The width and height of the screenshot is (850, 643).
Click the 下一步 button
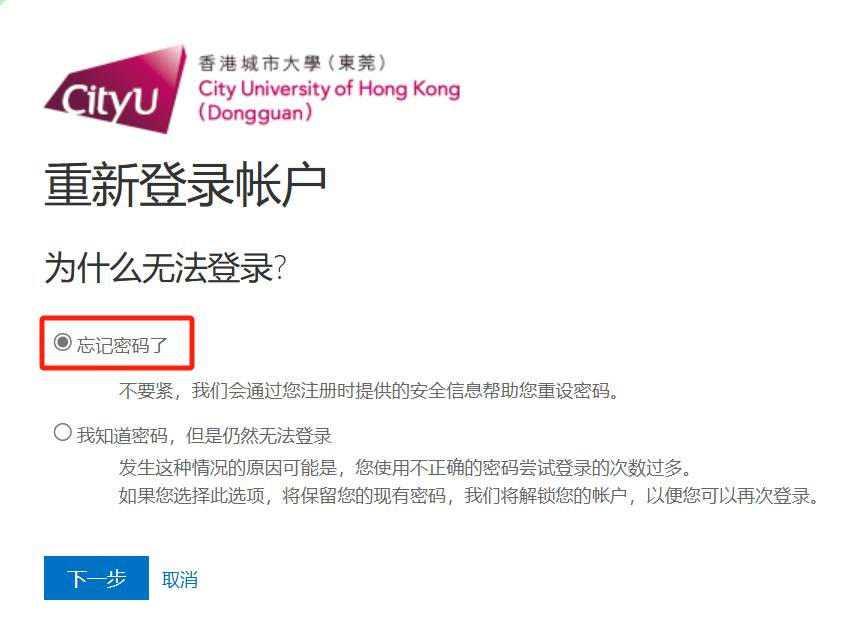pos(96,578)
